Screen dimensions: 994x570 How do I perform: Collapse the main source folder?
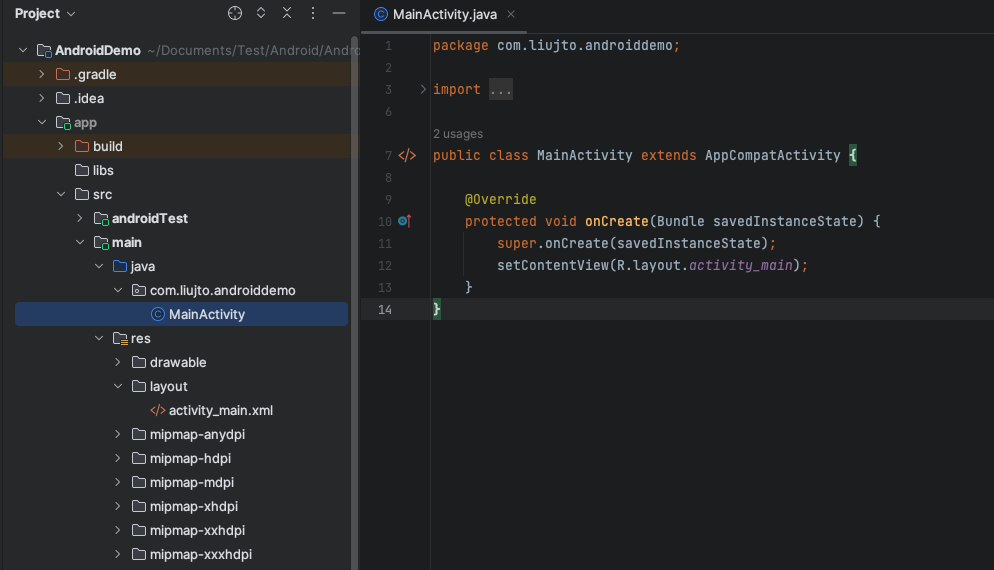(80, 242)
